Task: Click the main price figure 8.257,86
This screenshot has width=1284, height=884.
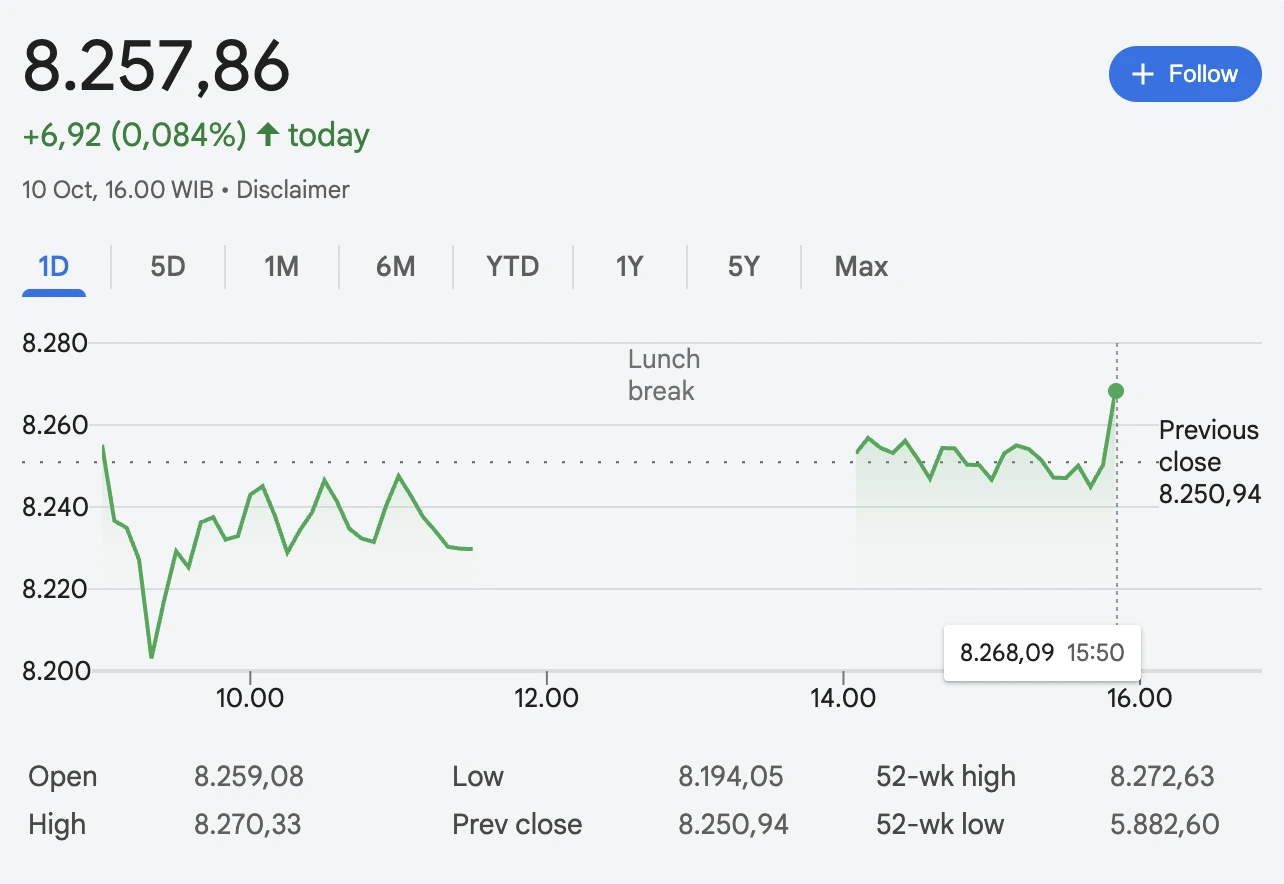Action: [x=157, y=67]
